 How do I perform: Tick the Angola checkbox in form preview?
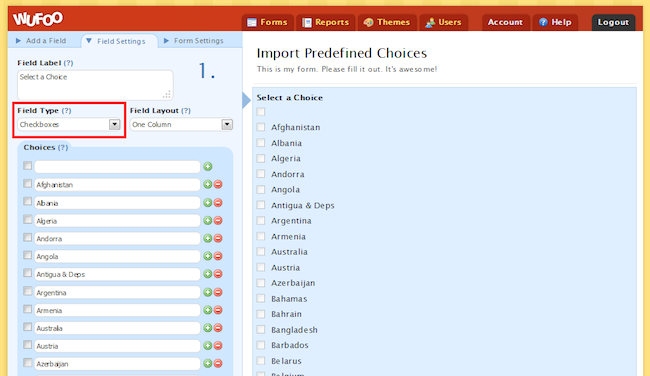pos(261,189)
